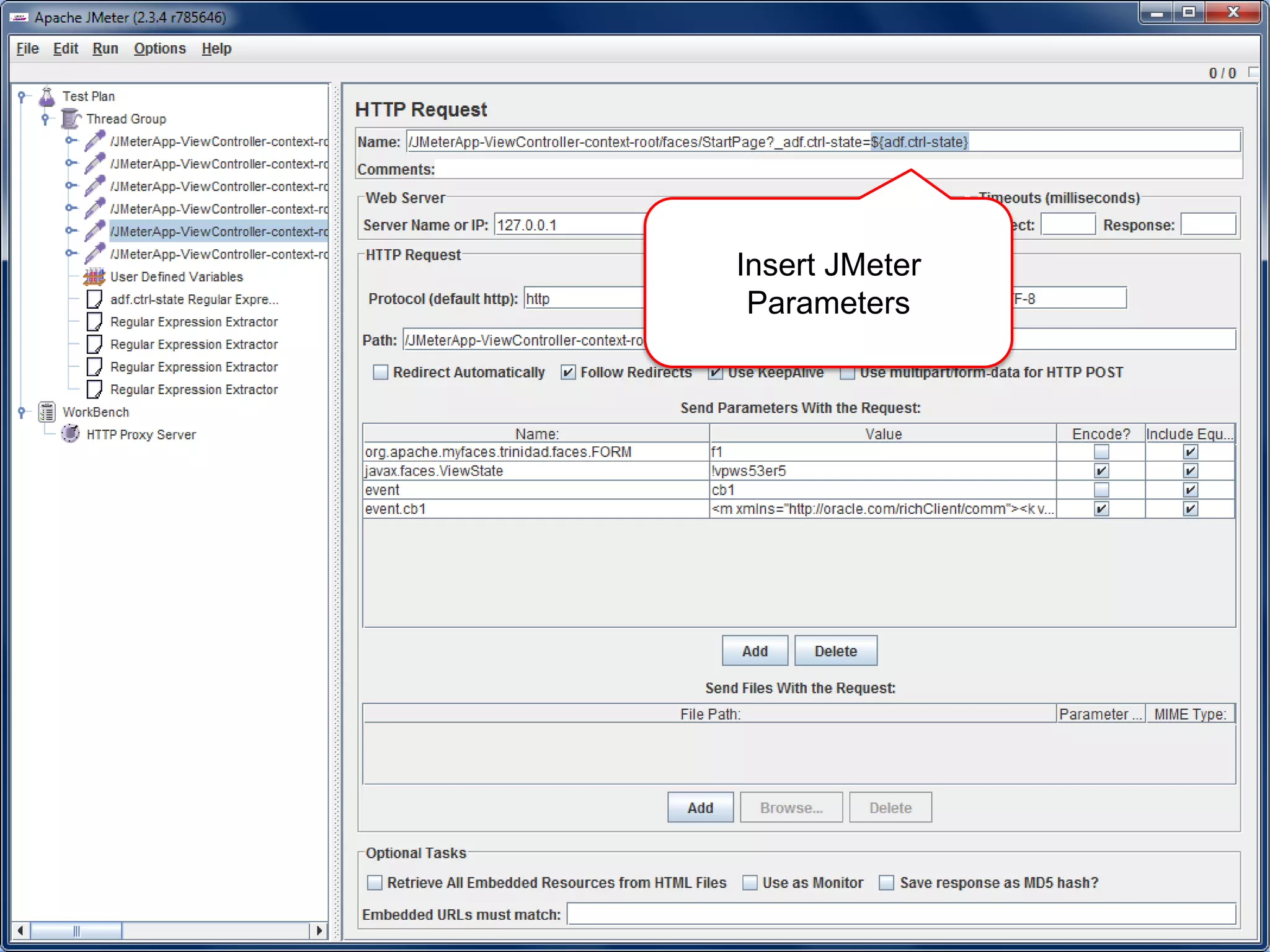Open the Help menu
Screen dimensions: 1270x952
(x=216, y=48)
